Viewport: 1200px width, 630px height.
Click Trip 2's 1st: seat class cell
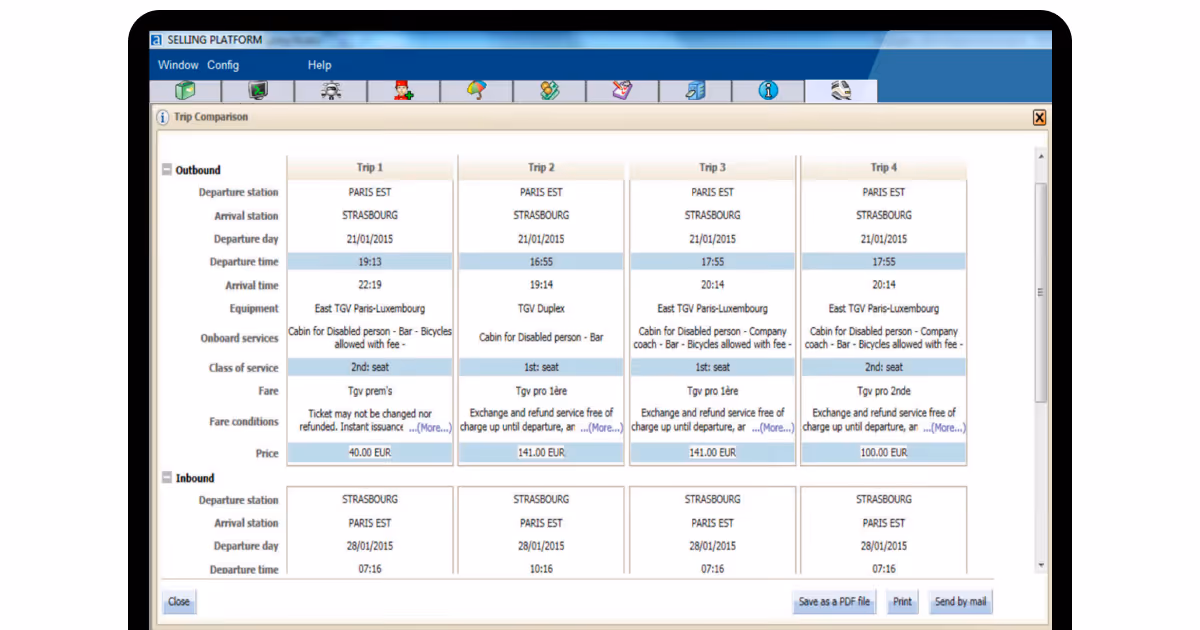pos(541,367)
